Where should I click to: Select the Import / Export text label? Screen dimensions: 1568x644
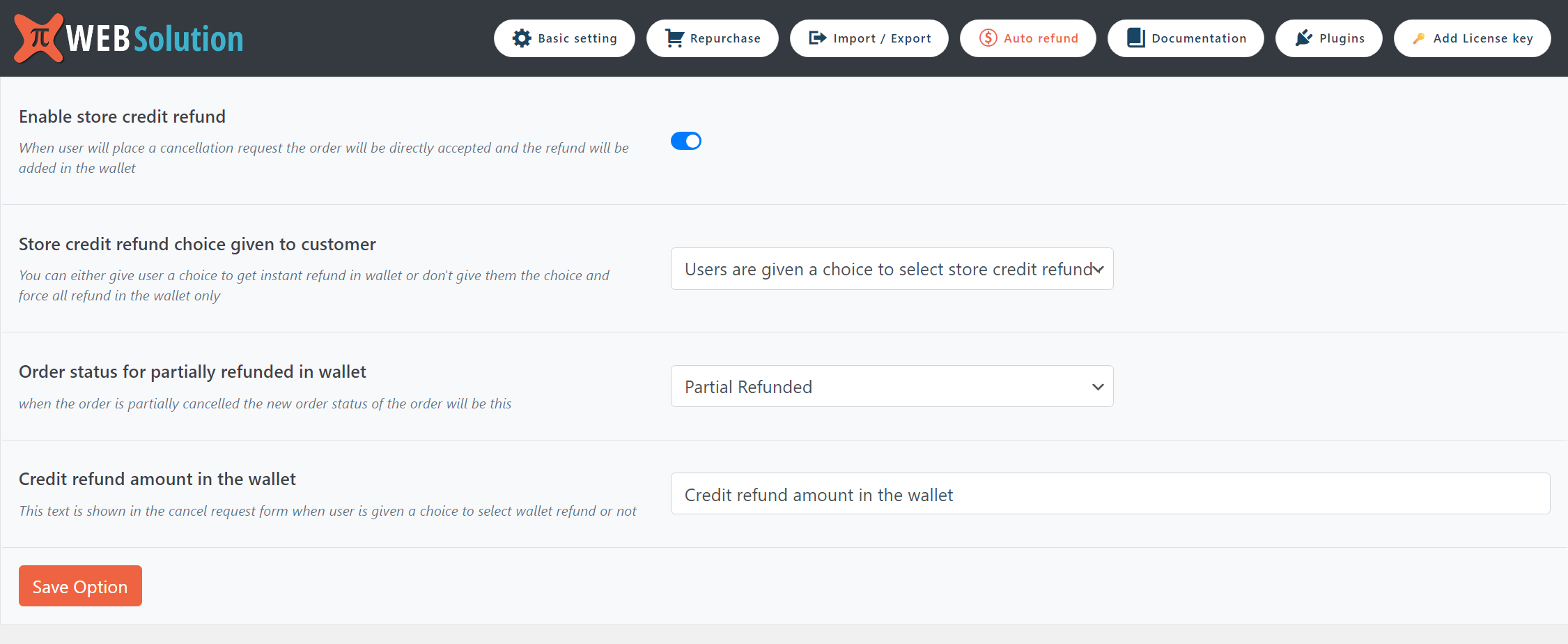[x=882, y=38]
